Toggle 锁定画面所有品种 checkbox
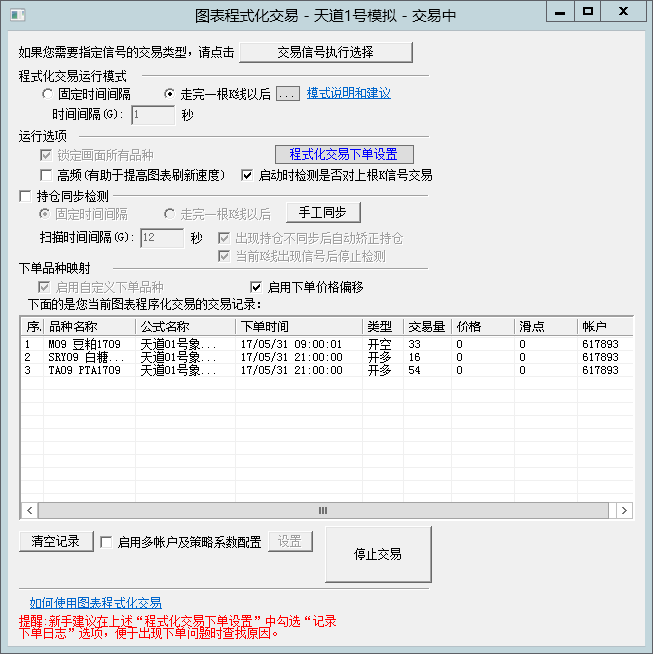653x654 pixels. [45, 155]
